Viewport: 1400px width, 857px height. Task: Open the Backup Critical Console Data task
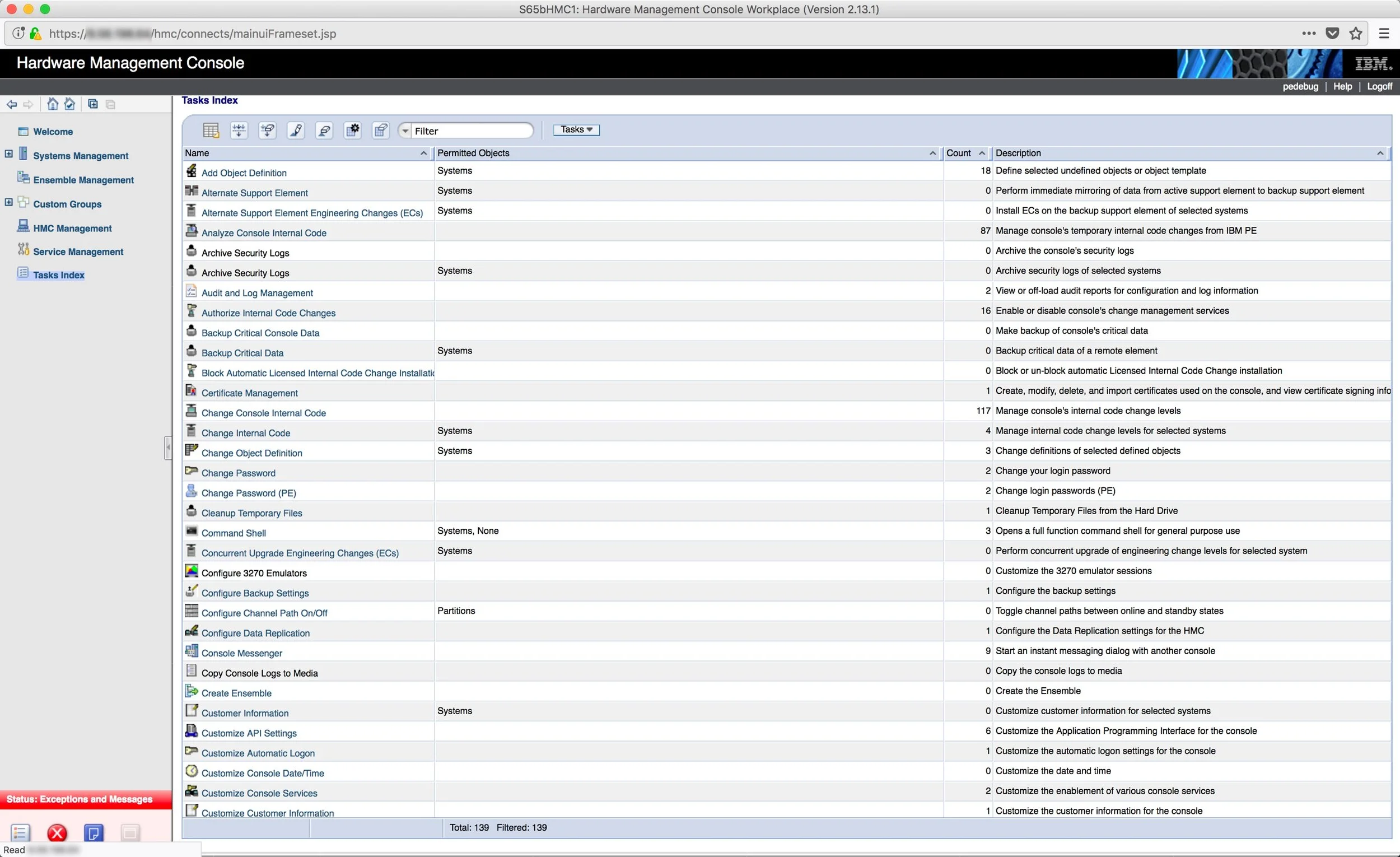(x=260, y=333)
